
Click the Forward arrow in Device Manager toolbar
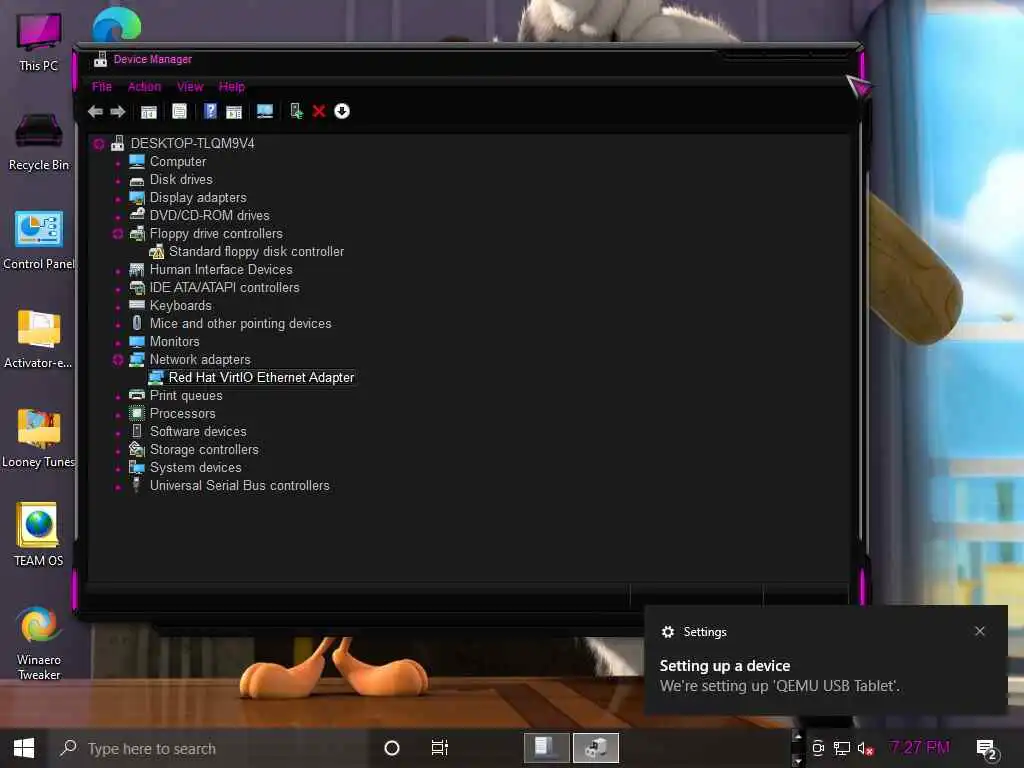(x=118, y=112)
